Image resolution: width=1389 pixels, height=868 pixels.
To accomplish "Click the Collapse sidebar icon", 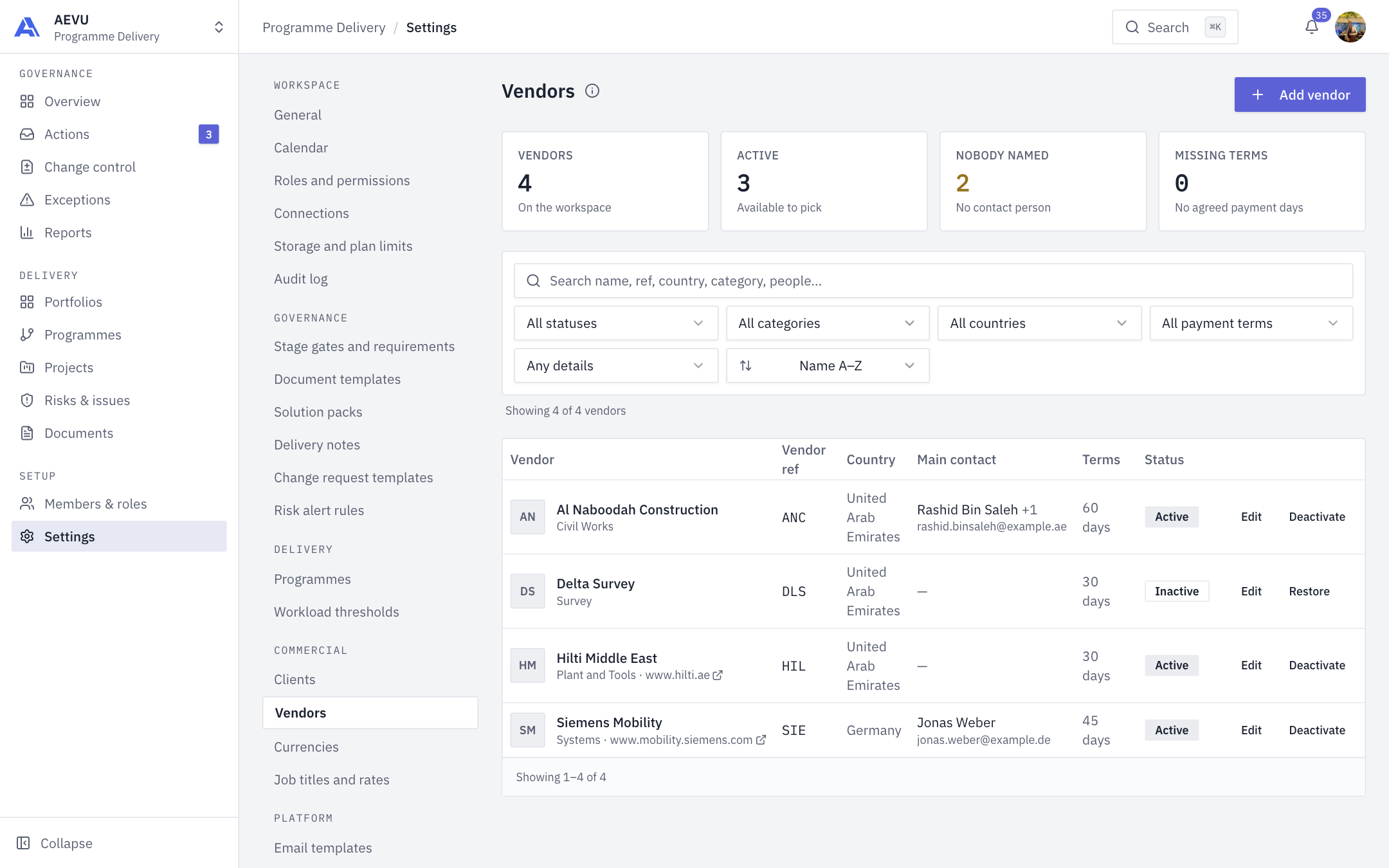I will (23, 843).
